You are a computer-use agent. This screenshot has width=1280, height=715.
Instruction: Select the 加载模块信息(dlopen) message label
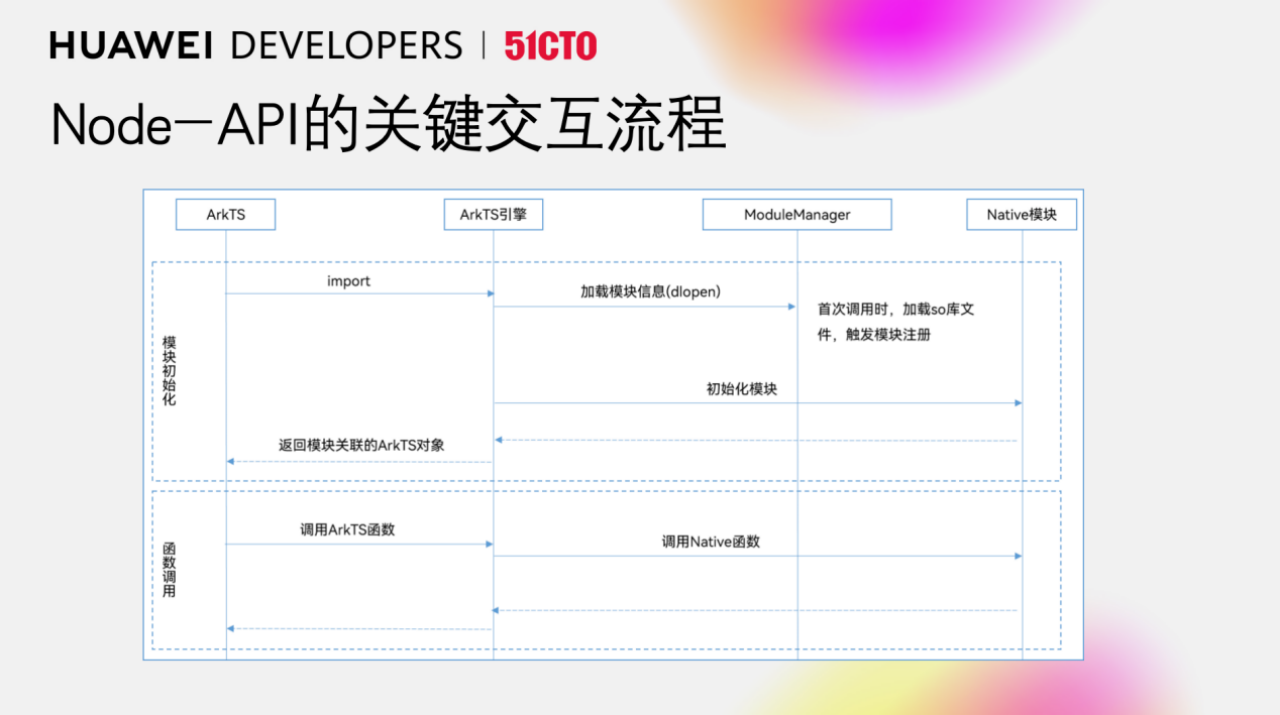click(651, 292)
